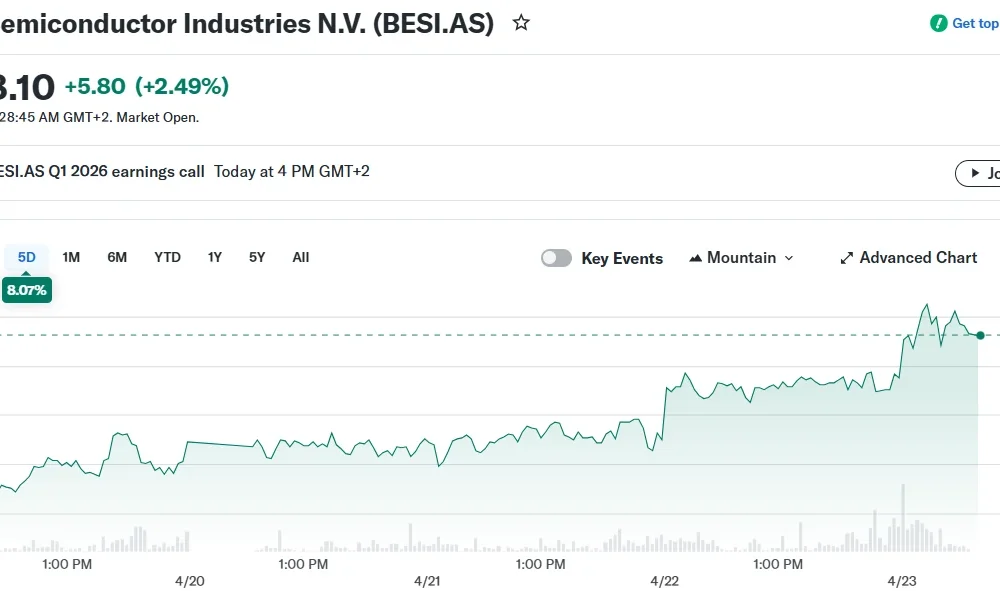Click the mountain icon next to chart type
The image size is (1000, 591).
pyautogui.click(x=697, y=257)
